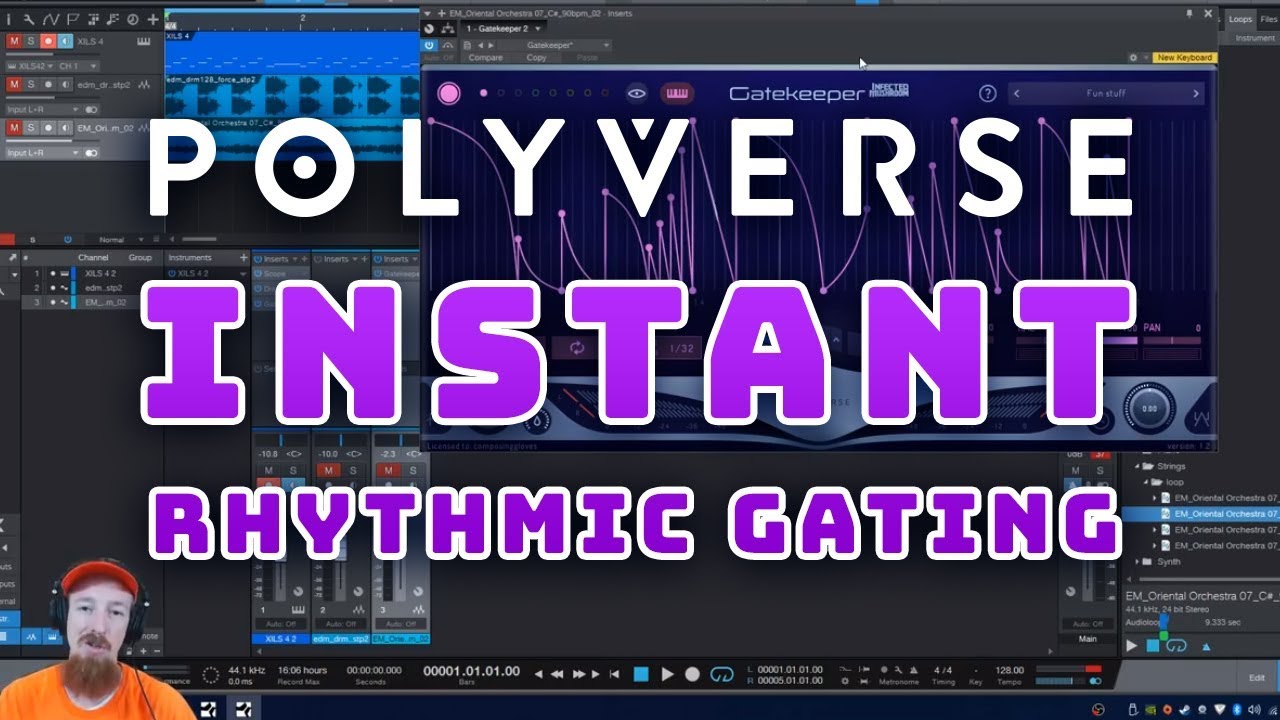Click the New Keyboard button
This screenshot has height=720, width=1280.
tap(1185, 58)
